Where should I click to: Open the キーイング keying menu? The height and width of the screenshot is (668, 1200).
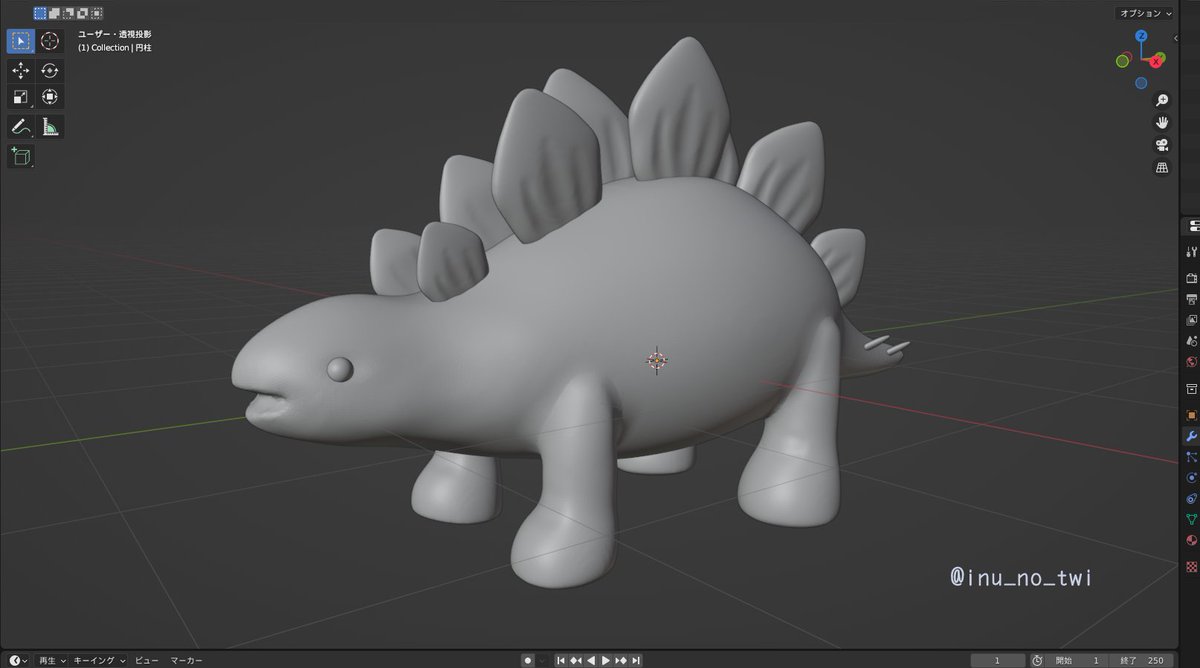click(x=100, y=660)
